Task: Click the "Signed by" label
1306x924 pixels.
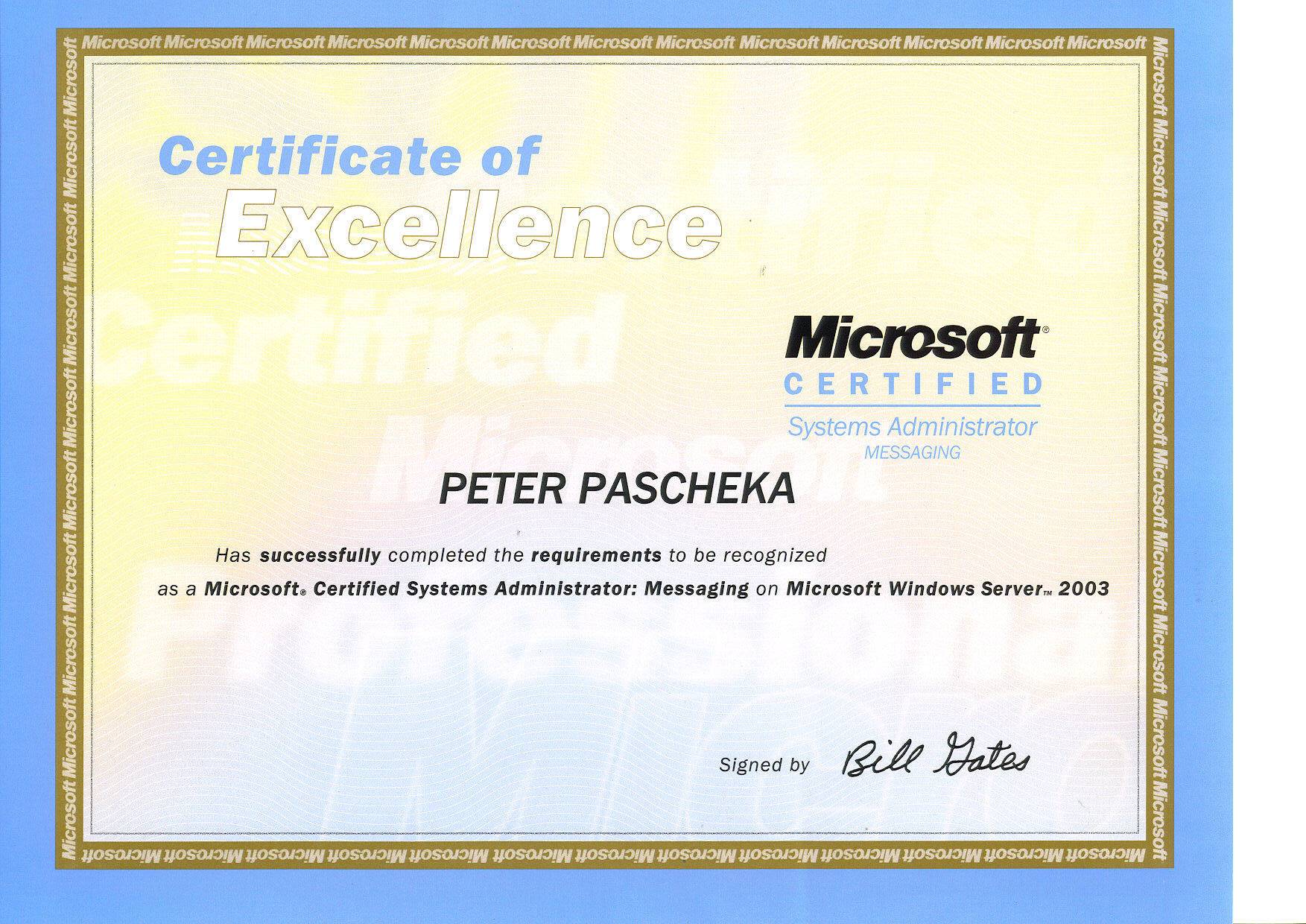Action: [x=764, y=765]
